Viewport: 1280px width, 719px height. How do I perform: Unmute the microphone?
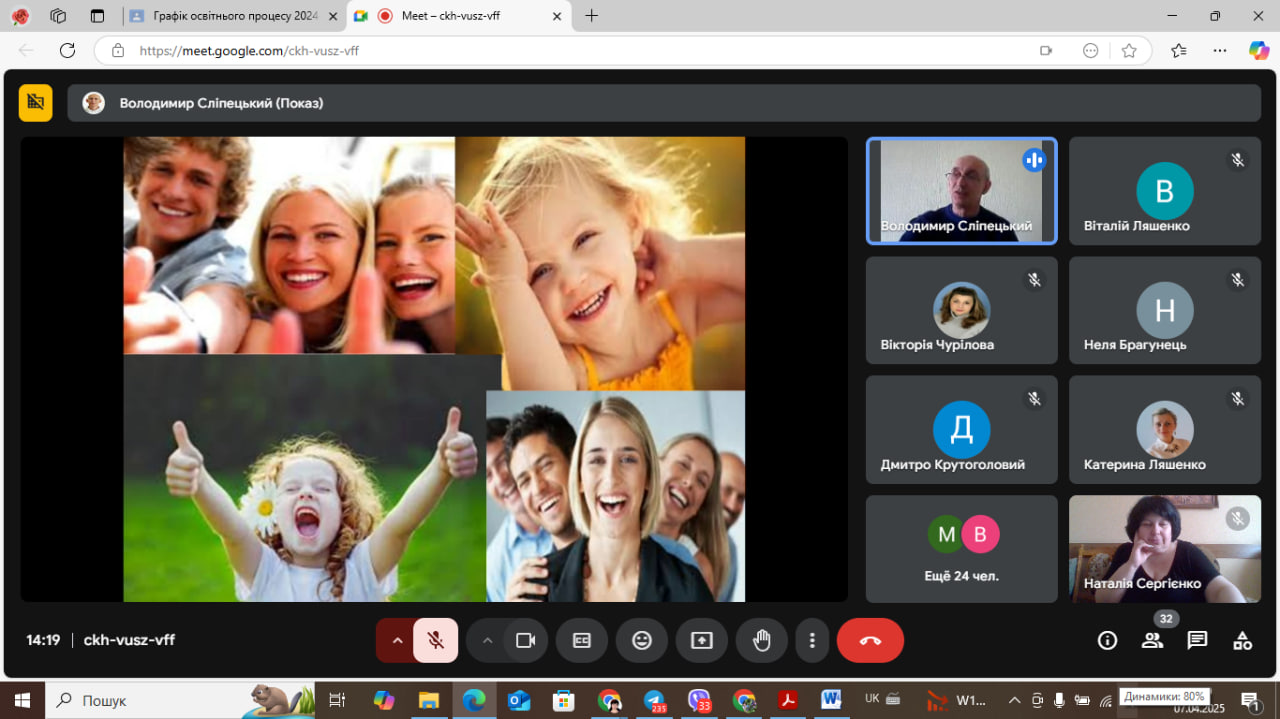(436, 641)
